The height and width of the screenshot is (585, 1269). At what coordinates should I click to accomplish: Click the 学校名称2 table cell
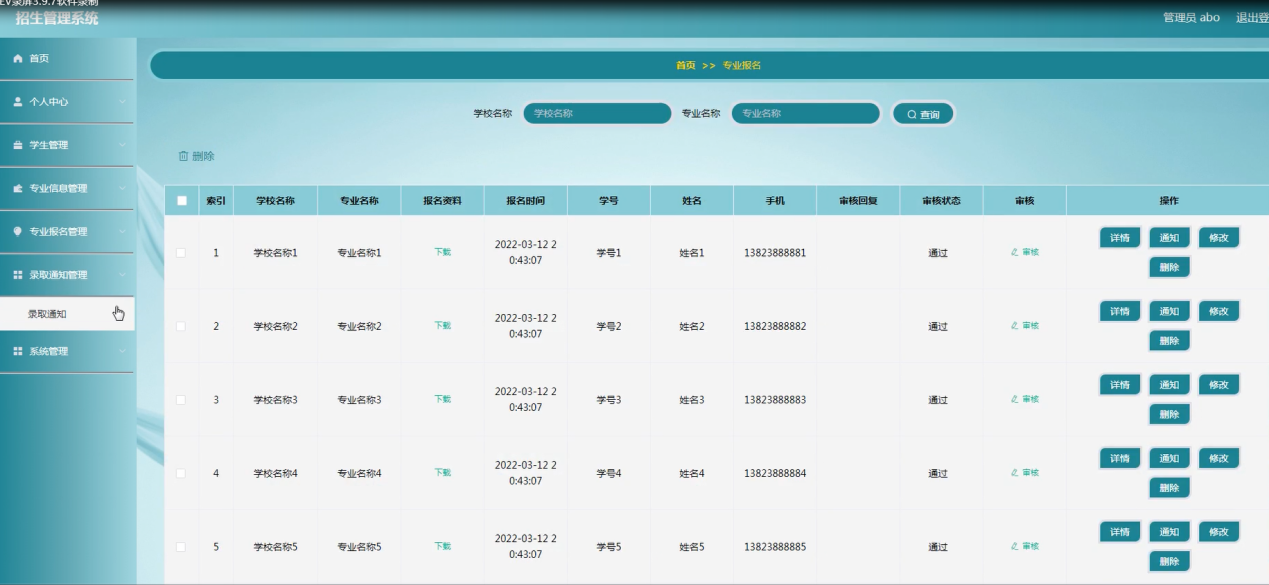coord(276,326)
